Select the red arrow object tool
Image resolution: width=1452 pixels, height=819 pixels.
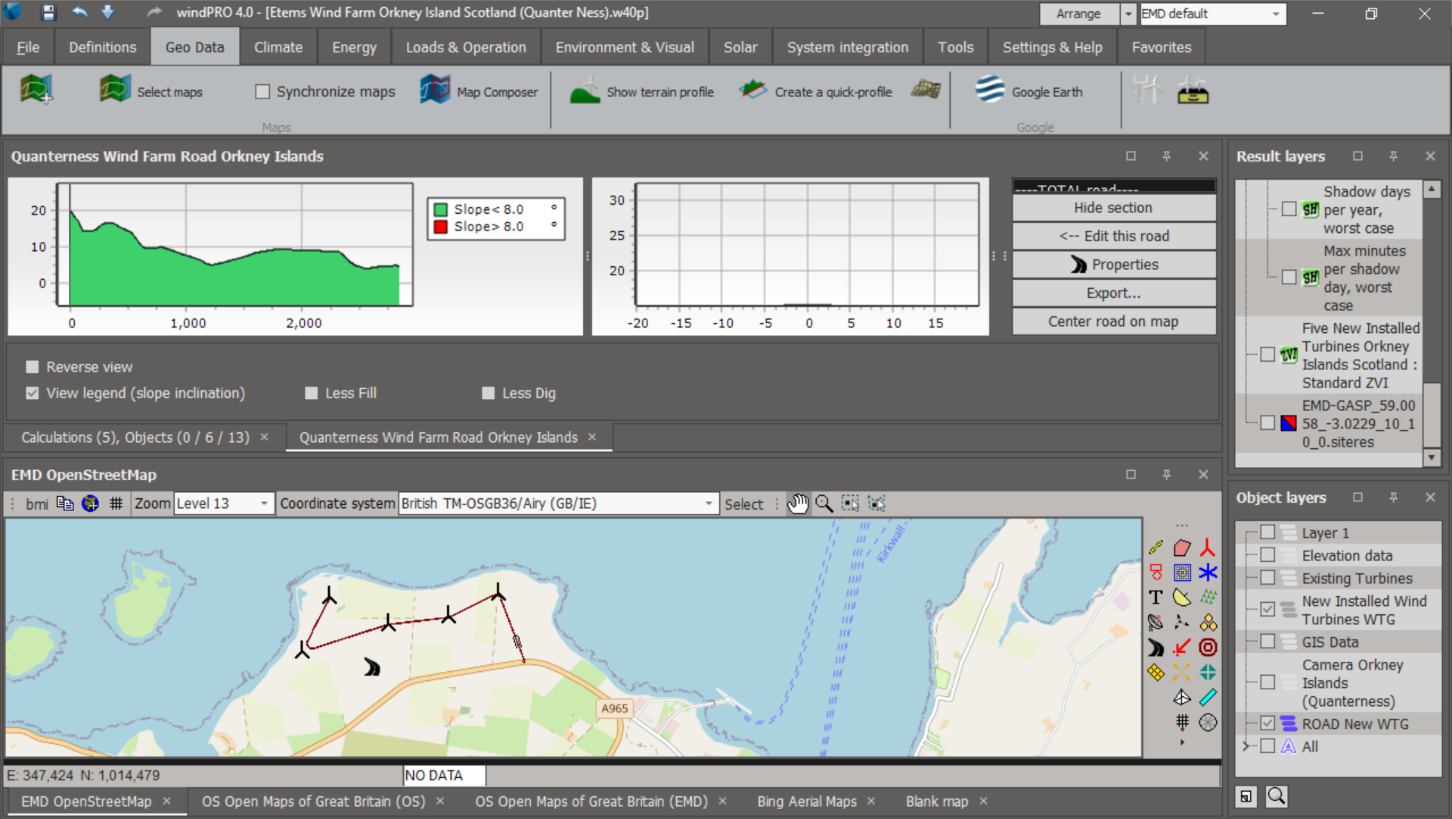coord(1182,648)
